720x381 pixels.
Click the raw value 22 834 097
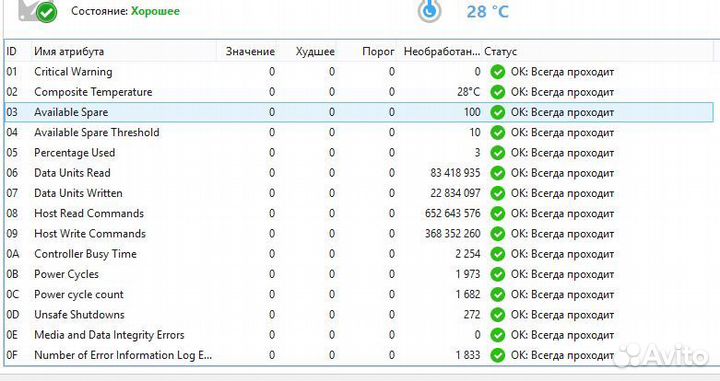(455, 193)
